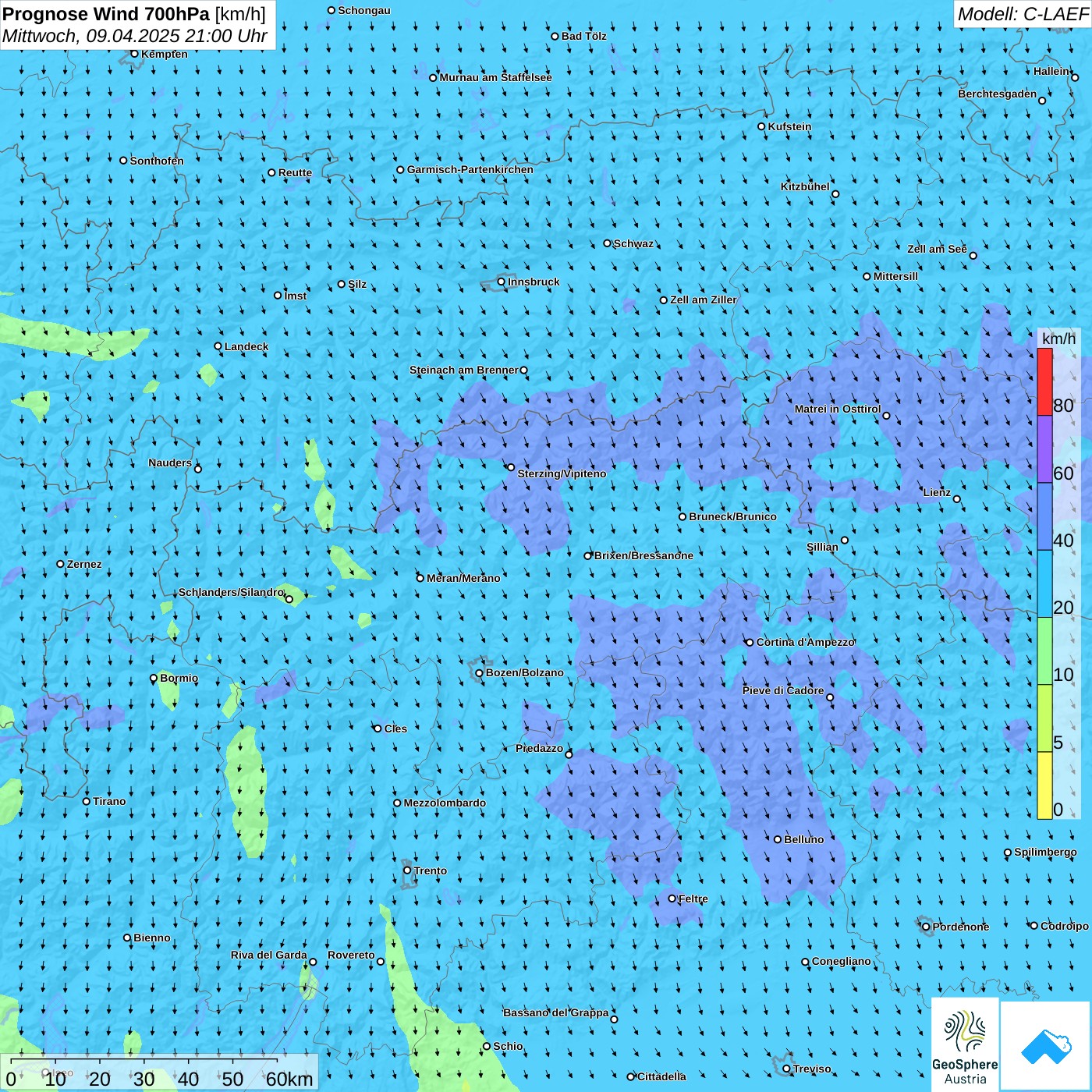Screen dimensions: 1092x1092
Task: Click the Imst label
Action: tap(296, 296)
